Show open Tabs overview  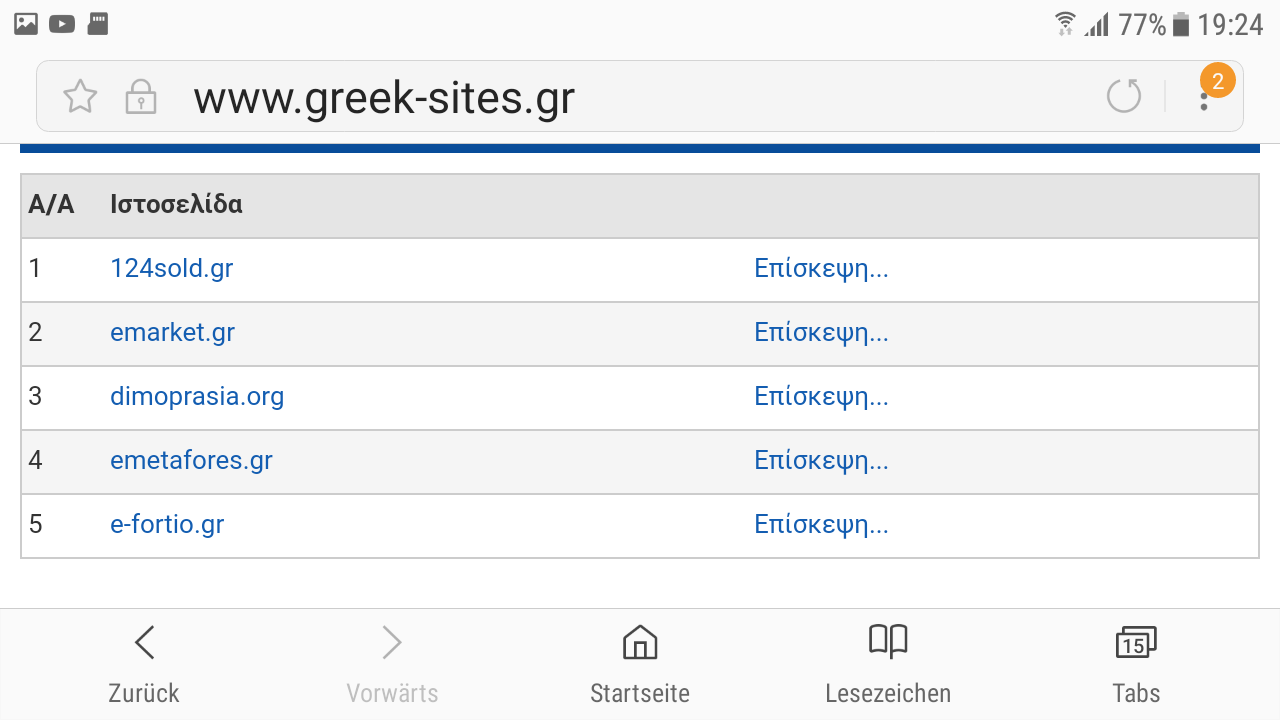click(x=1136, y=662)
